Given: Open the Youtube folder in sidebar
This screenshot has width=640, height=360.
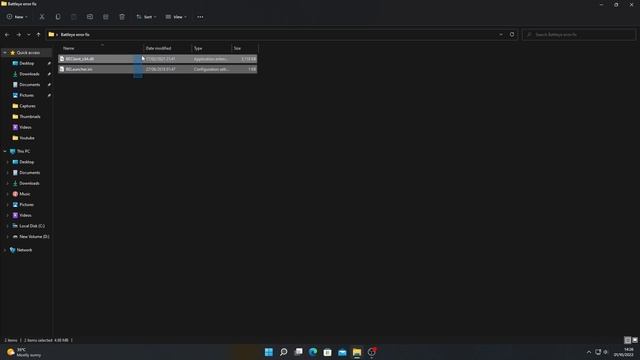Looking at the screenshot, I should pyautogui.click(x=27, y=138).
